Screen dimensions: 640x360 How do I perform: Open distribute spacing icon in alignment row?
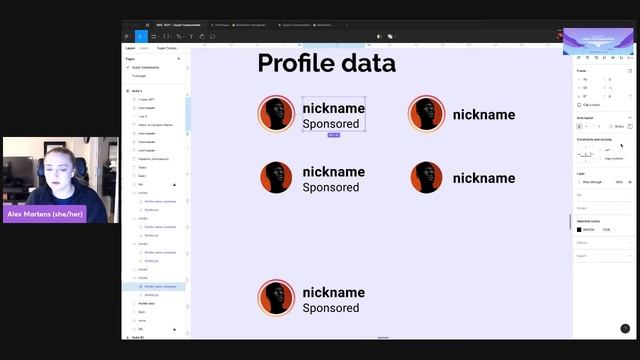630,58
